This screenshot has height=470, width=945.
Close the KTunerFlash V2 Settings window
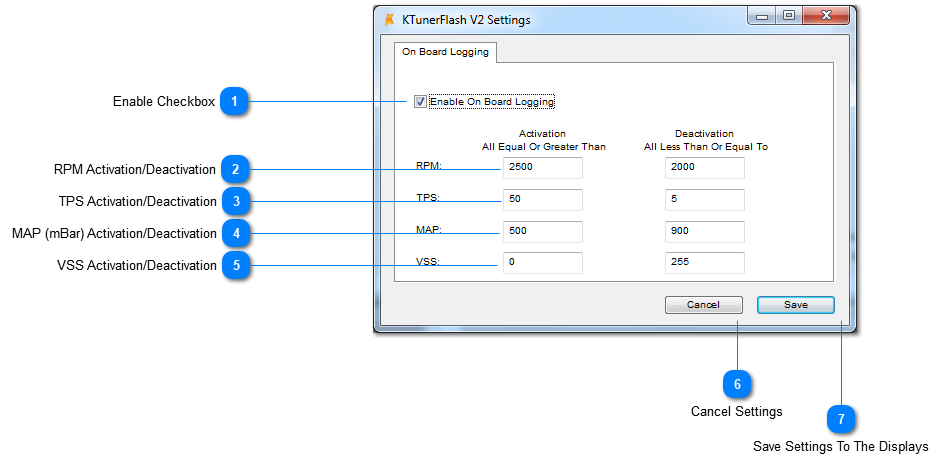(x=826, y=16)
